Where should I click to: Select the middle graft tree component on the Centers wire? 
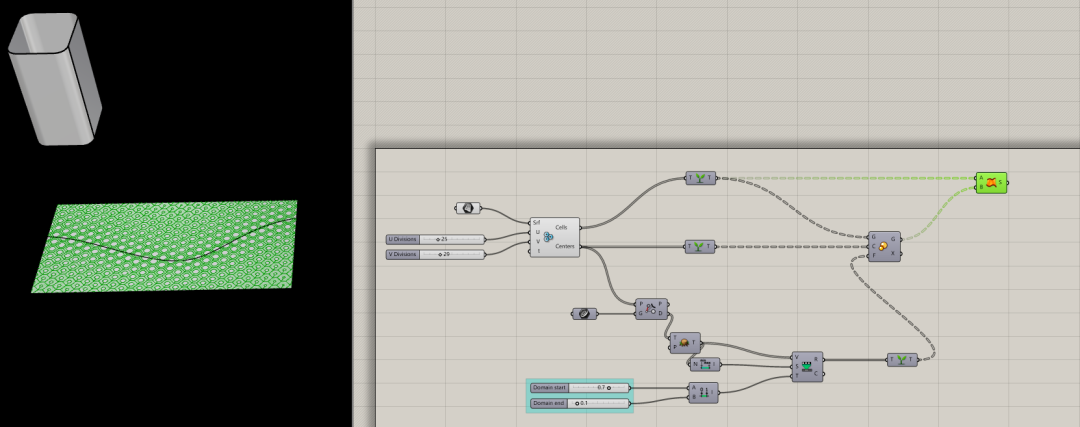(x=700, y=247)
